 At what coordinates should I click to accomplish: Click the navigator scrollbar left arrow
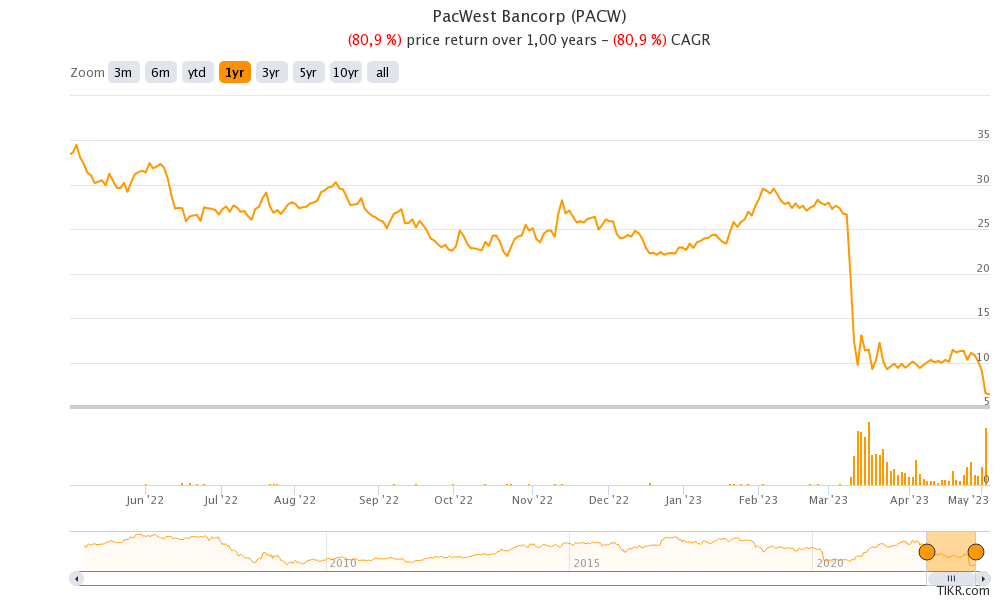(77, 579)
